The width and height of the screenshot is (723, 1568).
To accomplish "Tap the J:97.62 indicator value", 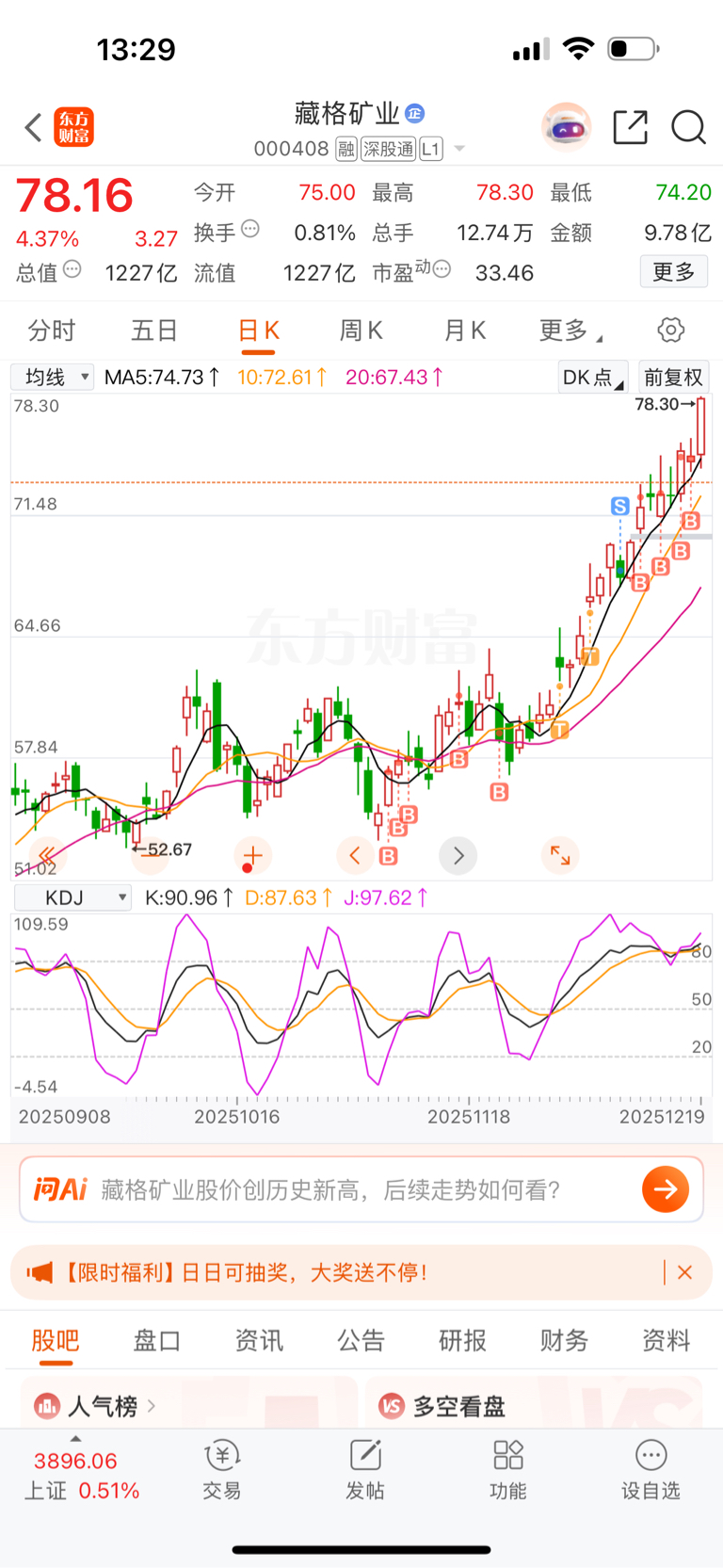I will point(385,897).
